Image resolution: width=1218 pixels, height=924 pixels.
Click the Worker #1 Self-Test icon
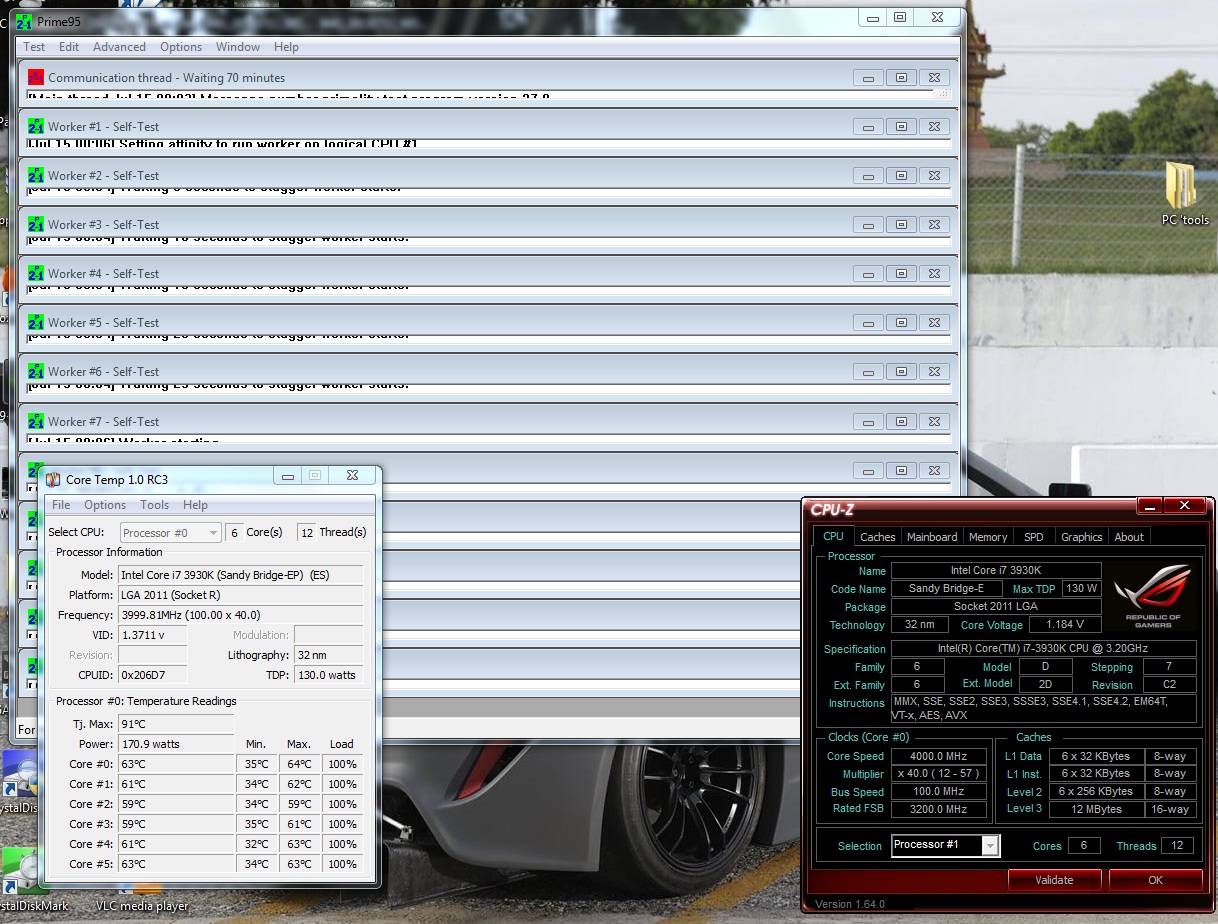[x=36, y=126]
